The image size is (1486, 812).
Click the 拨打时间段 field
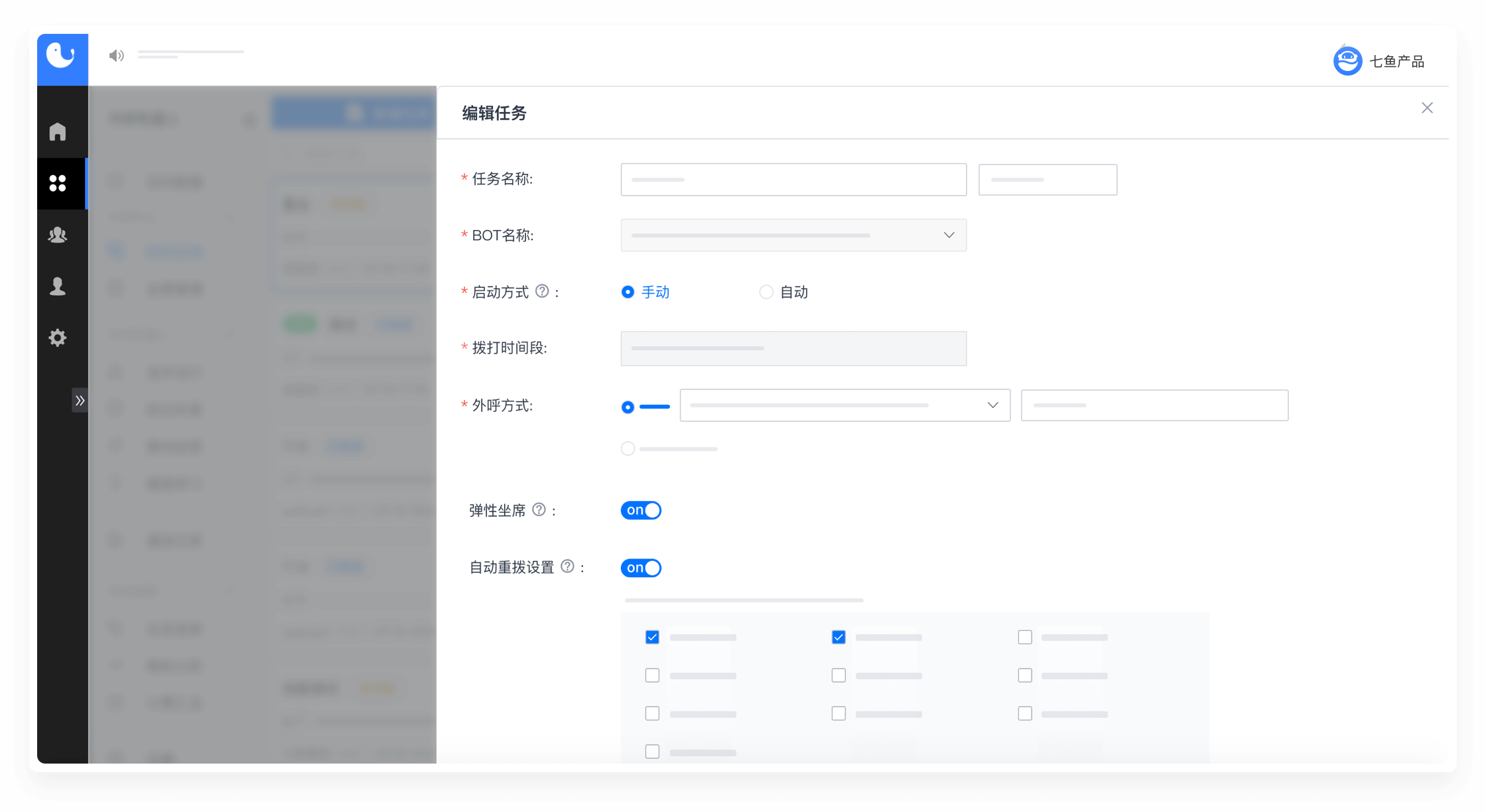[793, 348]
